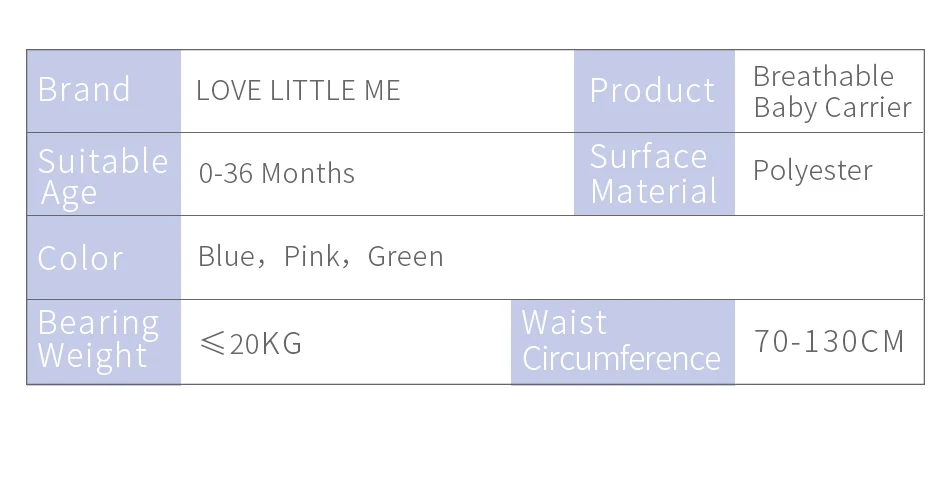Select the ≤20KG weight value
The width and height of the screenshot is (950, 492).
pyautogui.click(x=250, y=343)
